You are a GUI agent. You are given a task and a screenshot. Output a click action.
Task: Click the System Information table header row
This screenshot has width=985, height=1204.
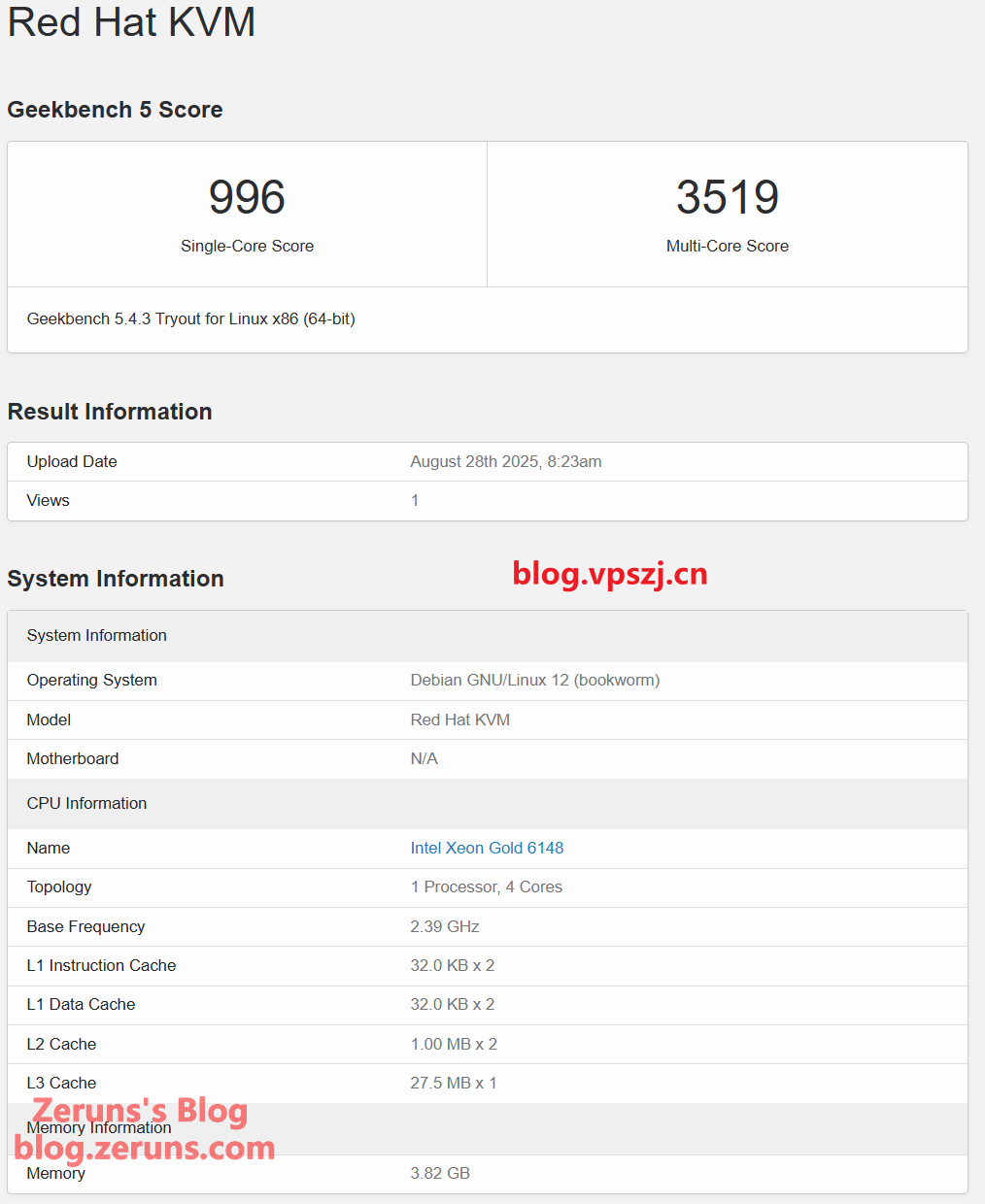click(488, 636)
